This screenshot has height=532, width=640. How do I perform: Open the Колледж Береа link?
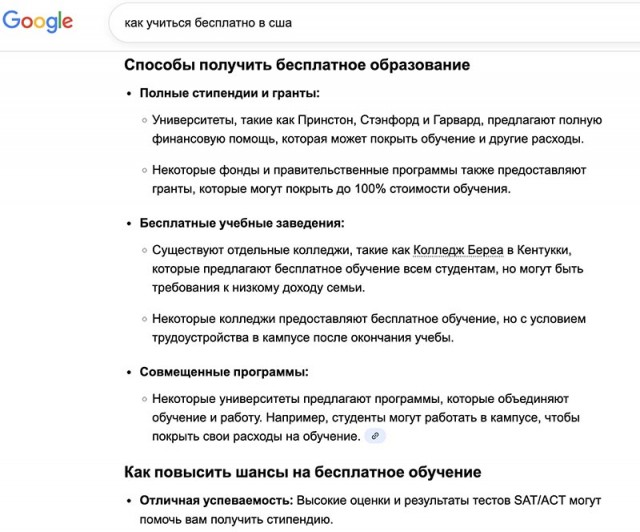(458, 250)
